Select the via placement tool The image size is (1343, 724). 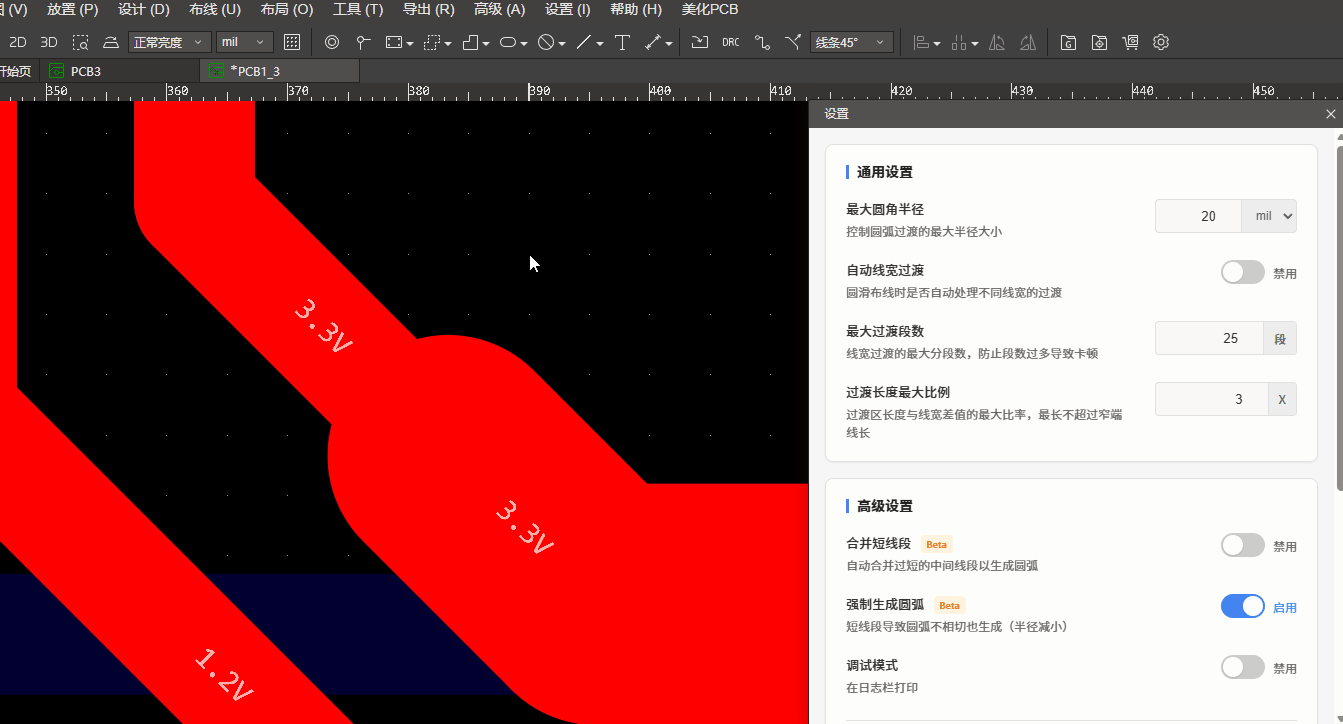[x=332, y=42]
